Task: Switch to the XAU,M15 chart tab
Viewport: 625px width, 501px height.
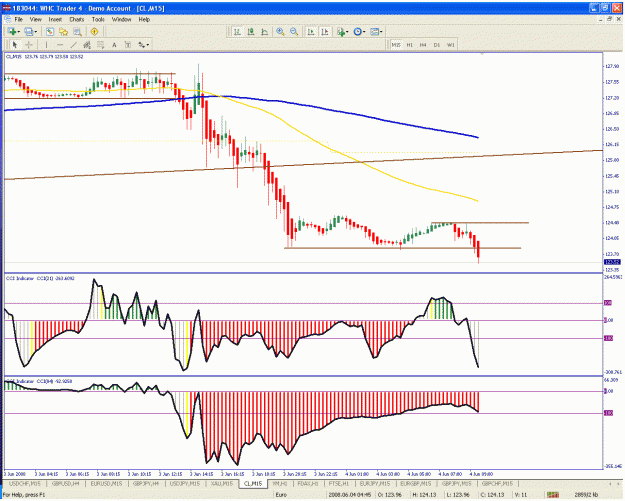Action: pos(222,484)
